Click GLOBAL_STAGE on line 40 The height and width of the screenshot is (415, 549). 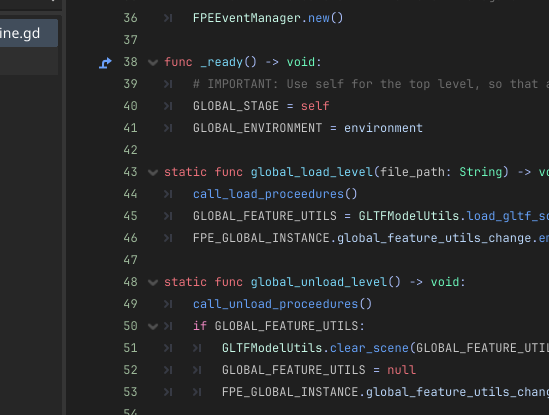click(236, 106)
